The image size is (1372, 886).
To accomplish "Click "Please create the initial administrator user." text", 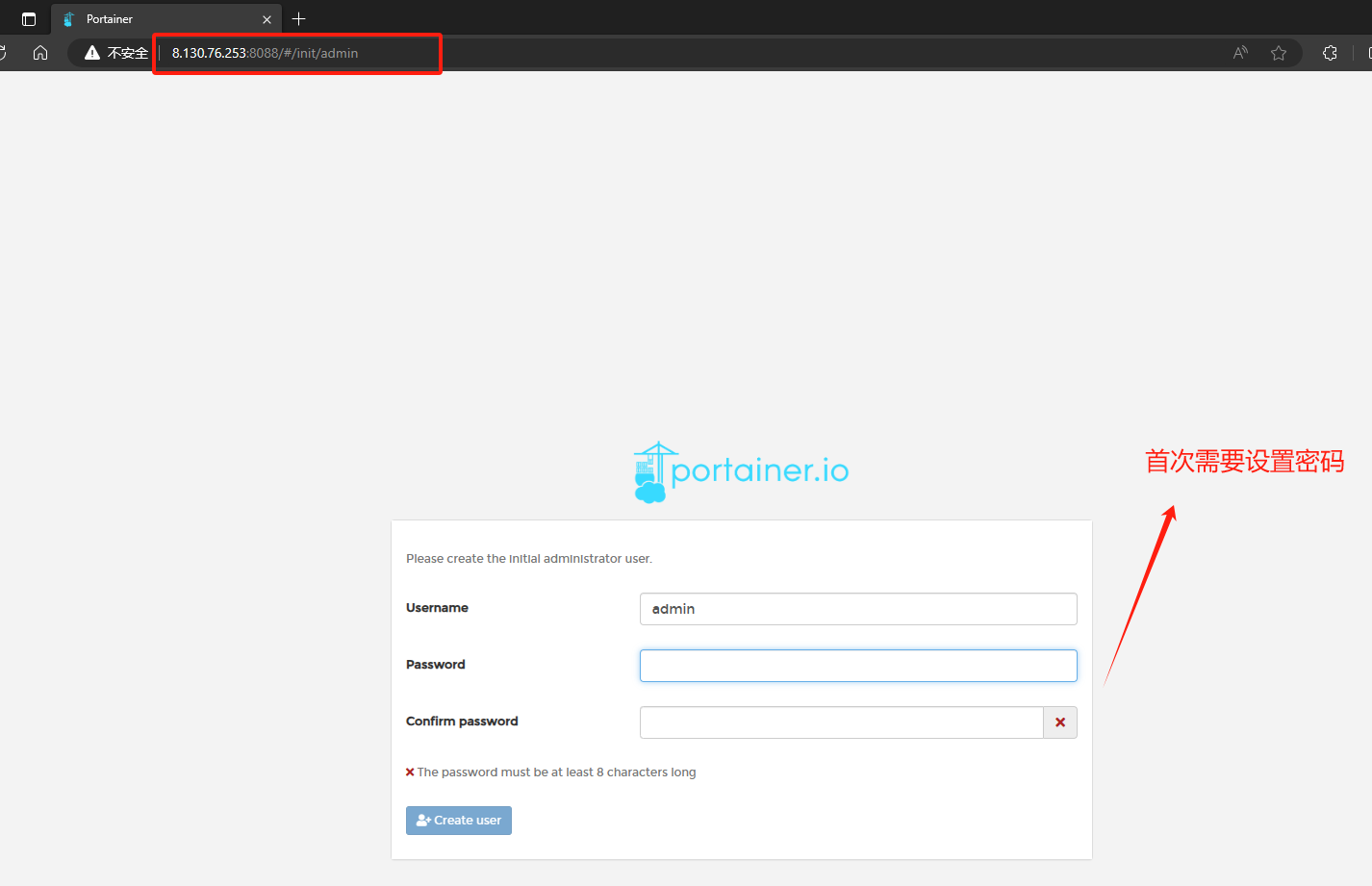I will click(529, 559).
